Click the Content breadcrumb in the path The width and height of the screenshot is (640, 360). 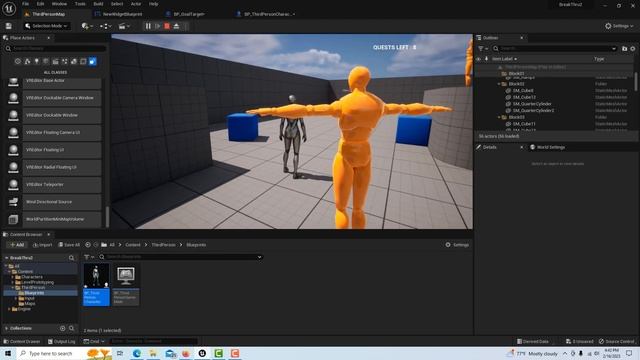click(133, 245)
